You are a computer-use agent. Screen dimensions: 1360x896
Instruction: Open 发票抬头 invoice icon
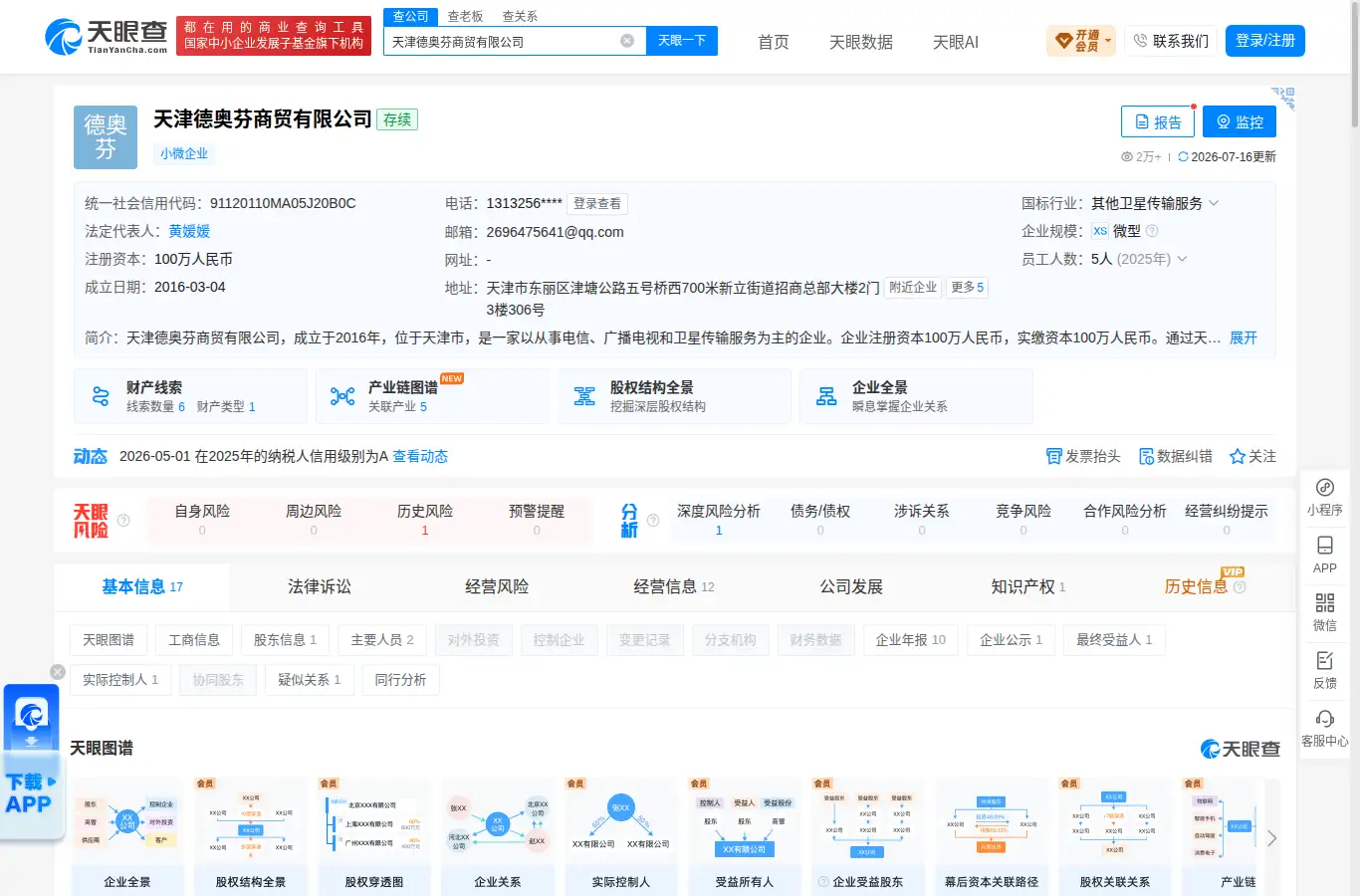[x=1054, y=456]
